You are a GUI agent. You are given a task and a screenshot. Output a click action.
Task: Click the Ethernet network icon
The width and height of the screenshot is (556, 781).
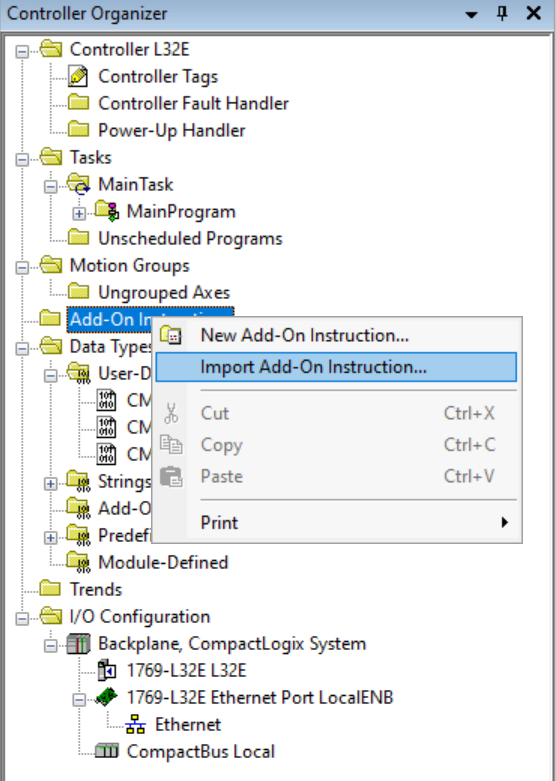click(136, 724)
